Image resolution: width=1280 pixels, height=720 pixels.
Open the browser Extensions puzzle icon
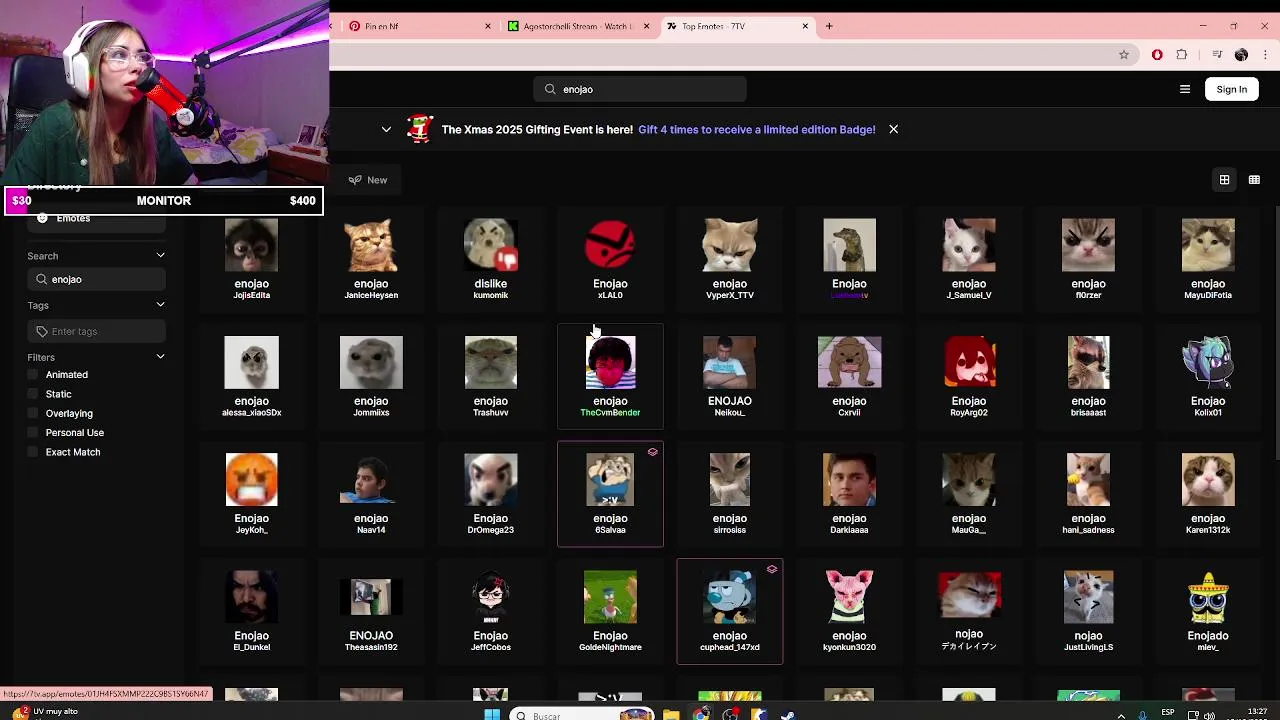(x=1182, y=55)
